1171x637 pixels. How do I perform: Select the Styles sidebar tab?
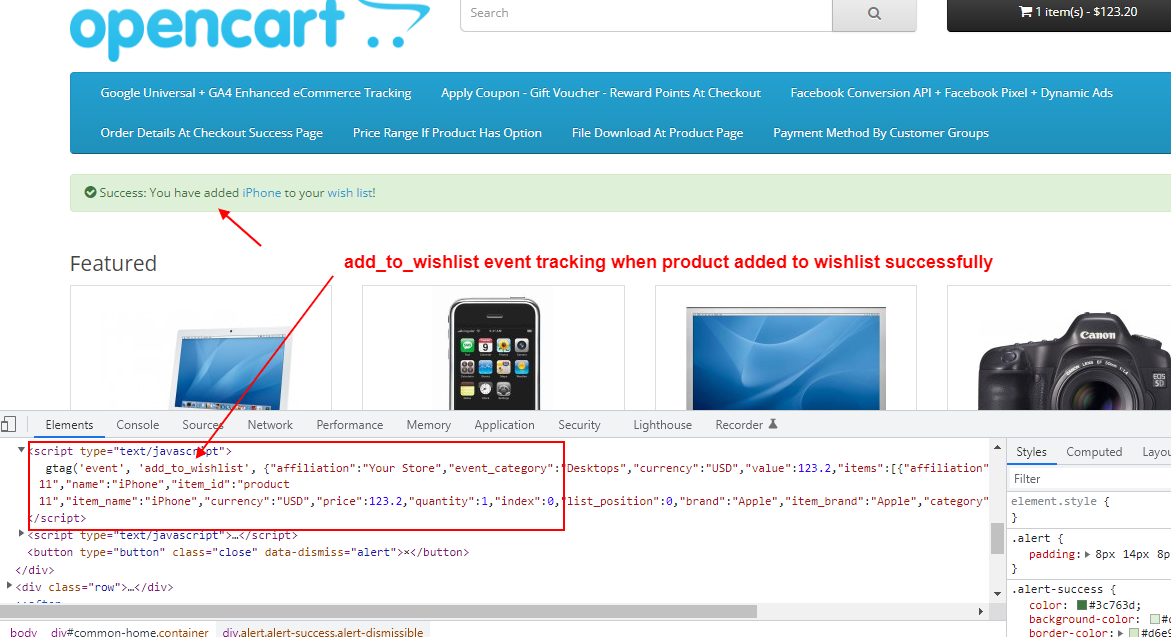1031,452
